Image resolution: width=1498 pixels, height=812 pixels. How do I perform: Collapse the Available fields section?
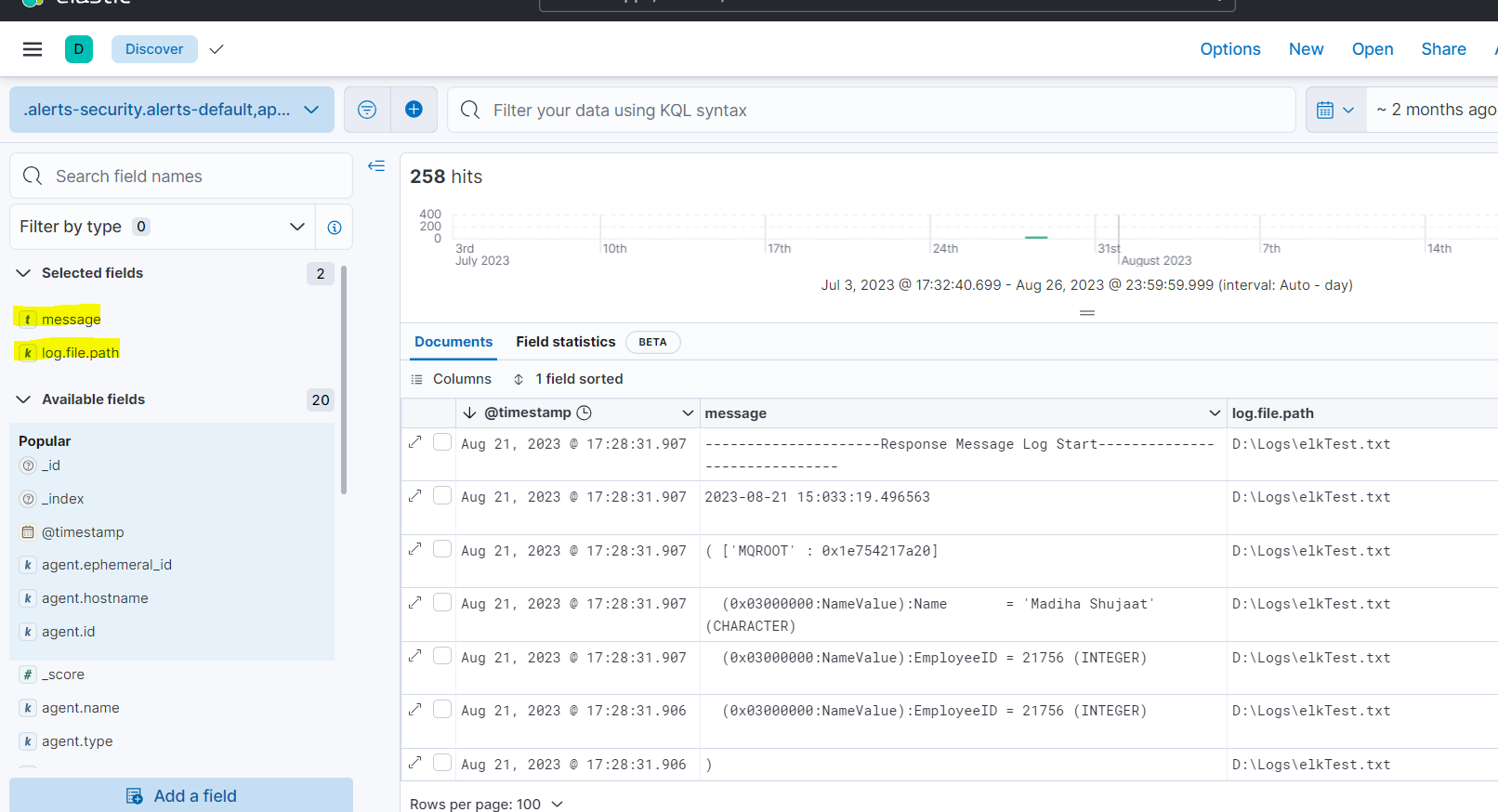24,399
